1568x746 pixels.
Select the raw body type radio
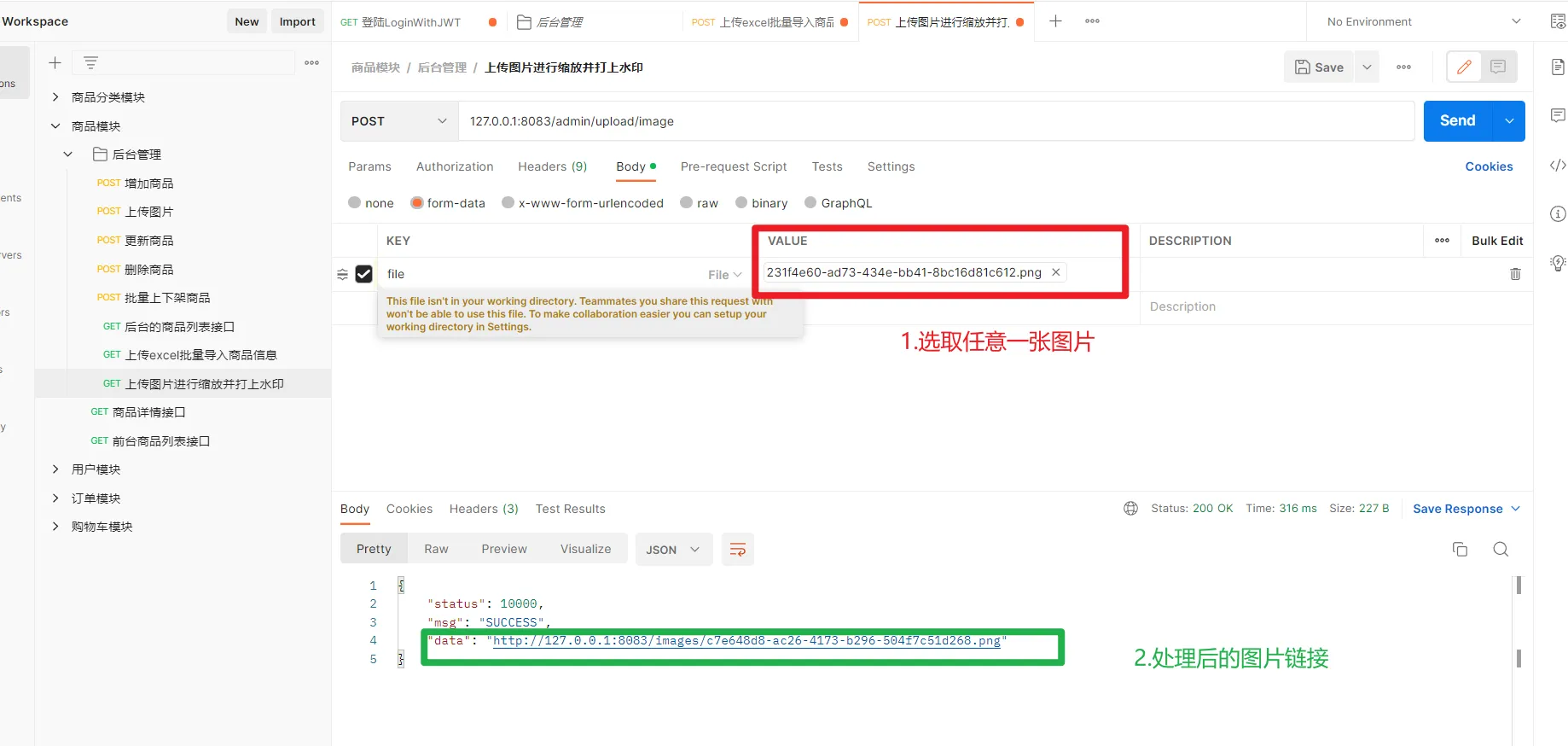[686, 203]
